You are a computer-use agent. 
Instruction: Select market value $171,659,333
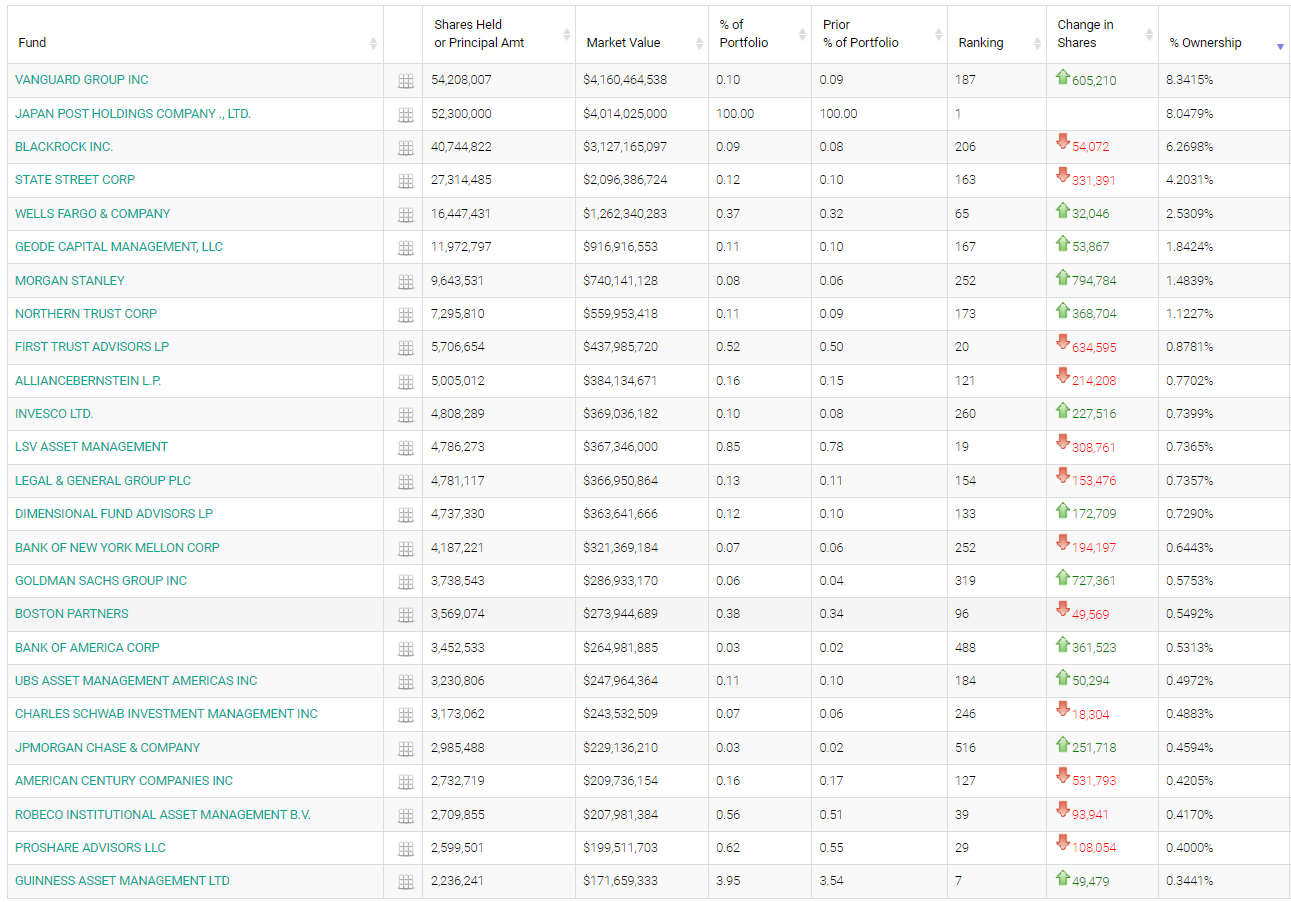620,881
